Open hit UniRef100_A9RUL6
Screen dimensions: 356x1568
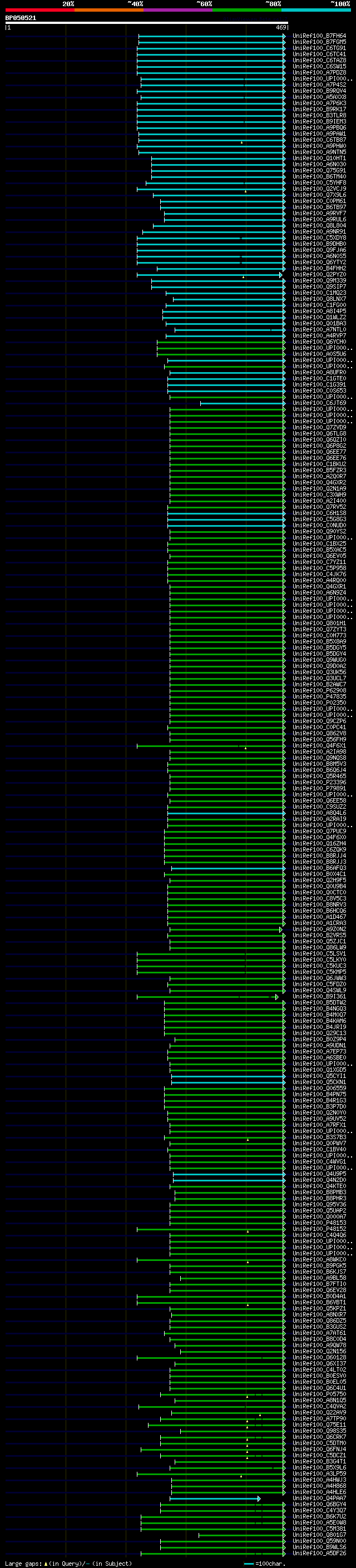click(319, 219)
